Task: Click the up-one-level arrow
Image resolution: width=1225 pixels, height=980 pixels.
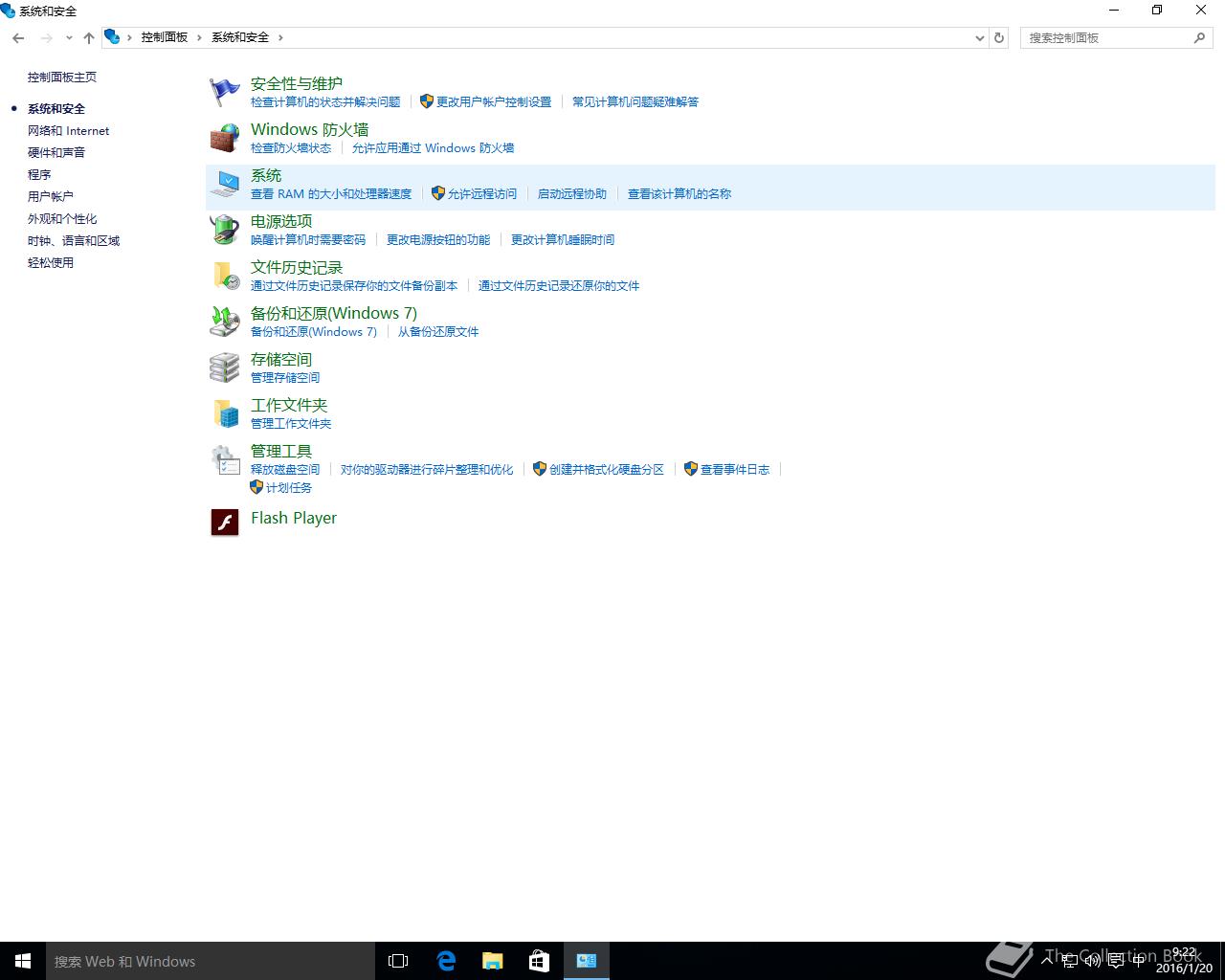Action: (89, 37)
